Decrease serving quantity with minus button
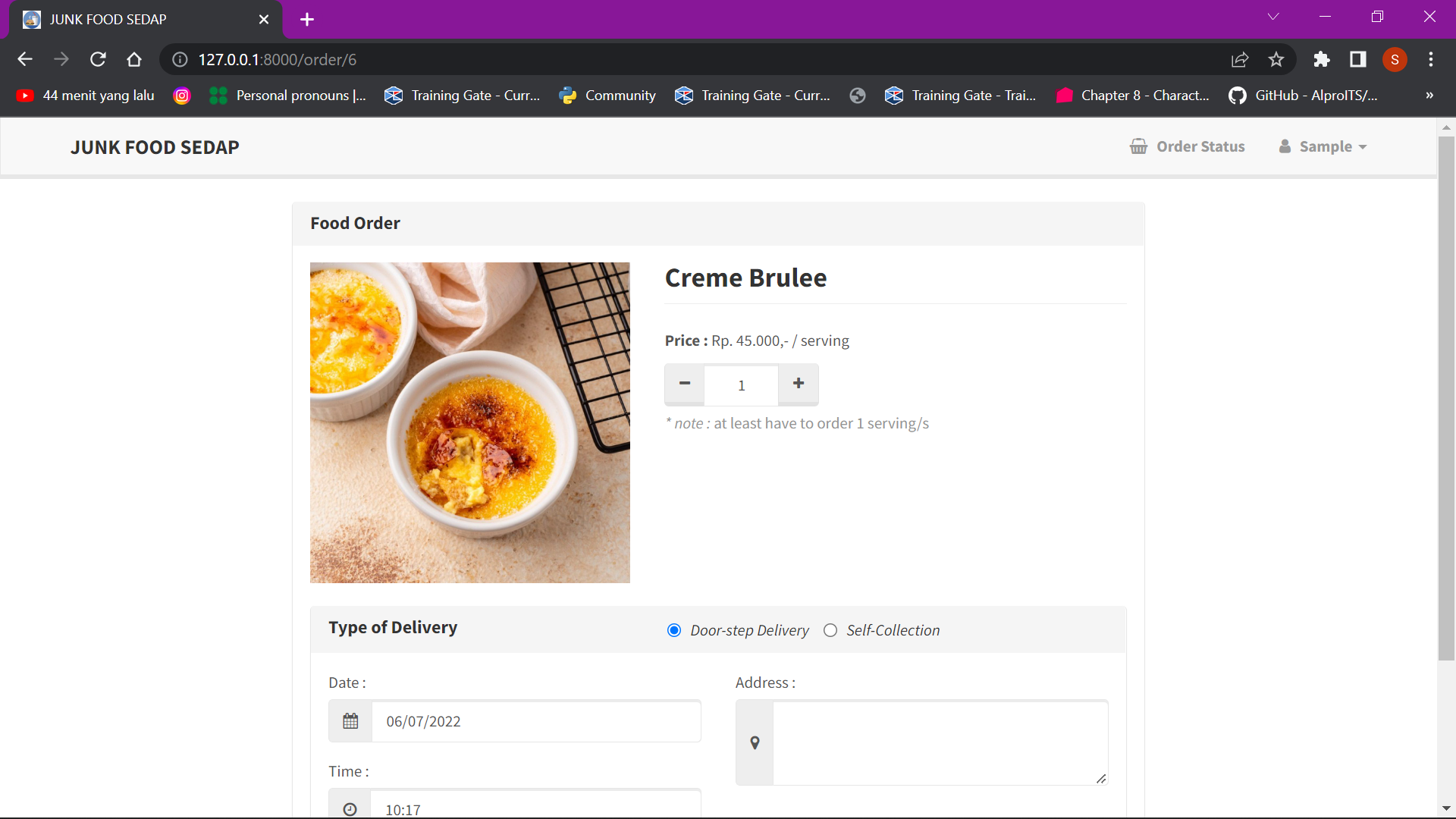Viewport: 1456px width, 819px height. [685, 384]
